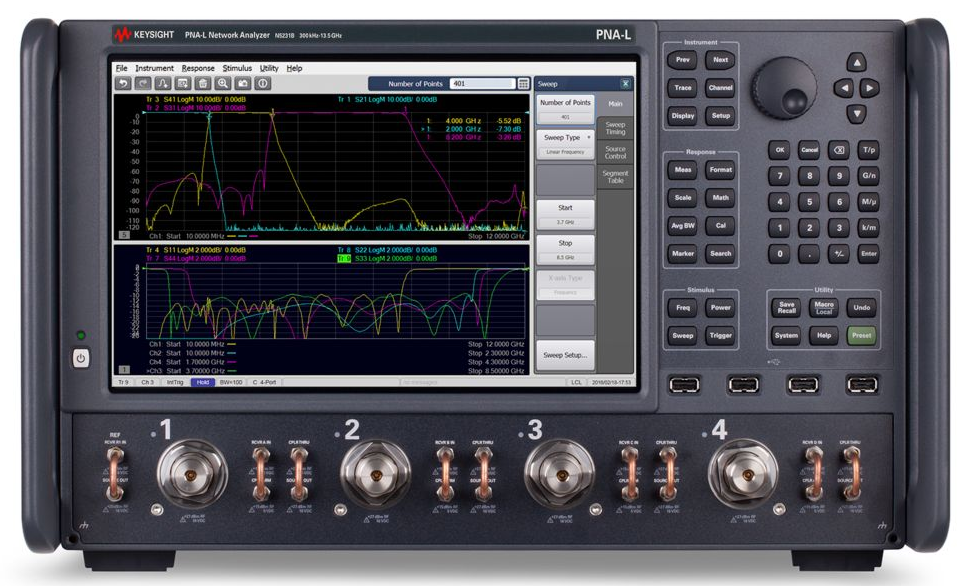Image resolution: width=959 pixels, height=586 pixels.
Task: Hit the green Preset hardware key
Action: tap(862, 335)
